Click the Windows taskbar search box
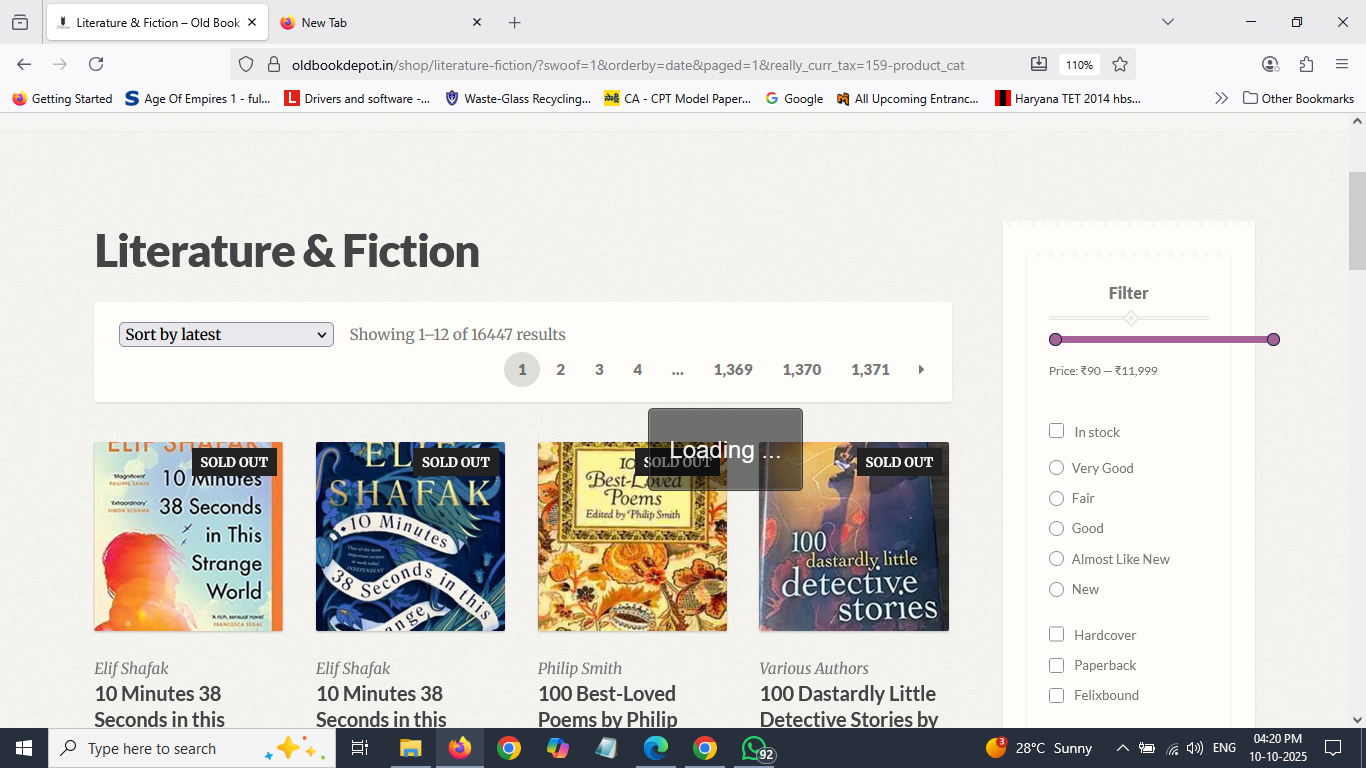Image resolution: width=1366 pixels, height=768 pixels. pyautogui.click(x=190, y=748)
